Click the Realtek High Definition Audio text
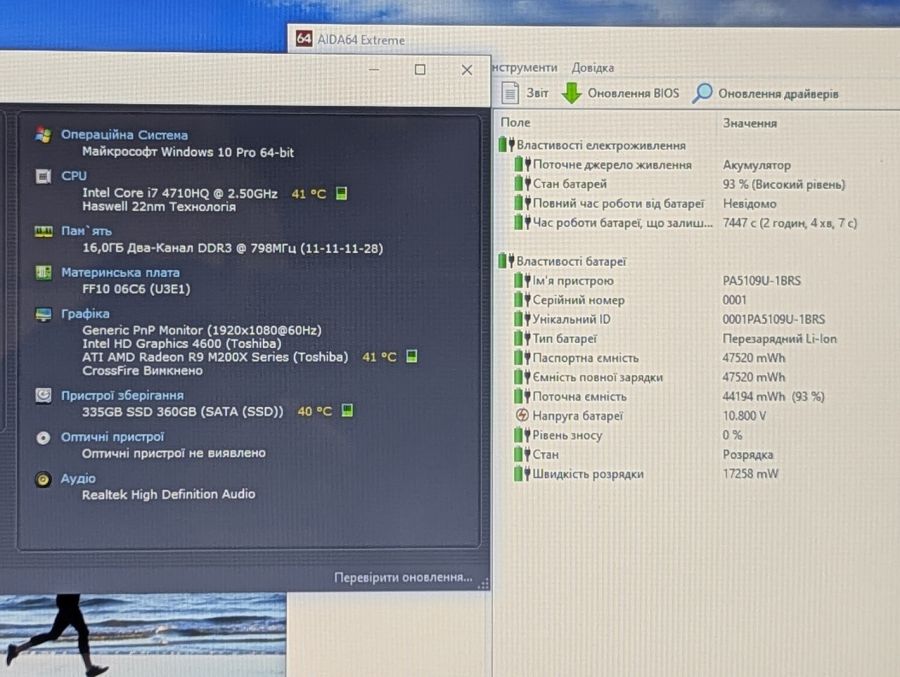Screen dimensions: 900x677 pyautogui.click(x=168, y=494)
